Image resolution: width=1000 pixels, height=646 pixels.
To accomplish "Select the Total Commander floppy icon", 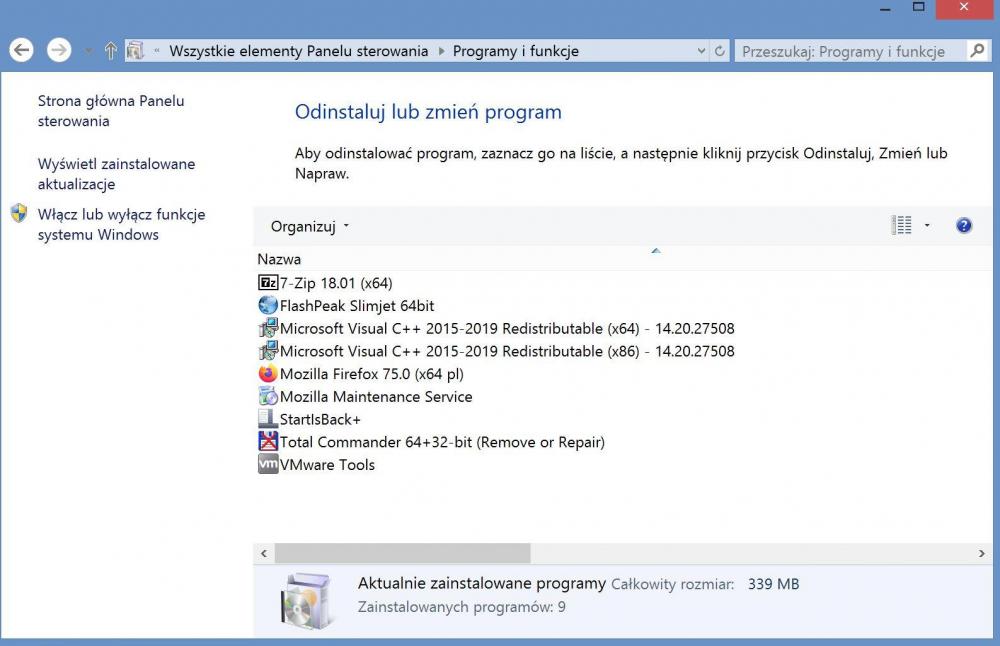I will click(268, 442).
